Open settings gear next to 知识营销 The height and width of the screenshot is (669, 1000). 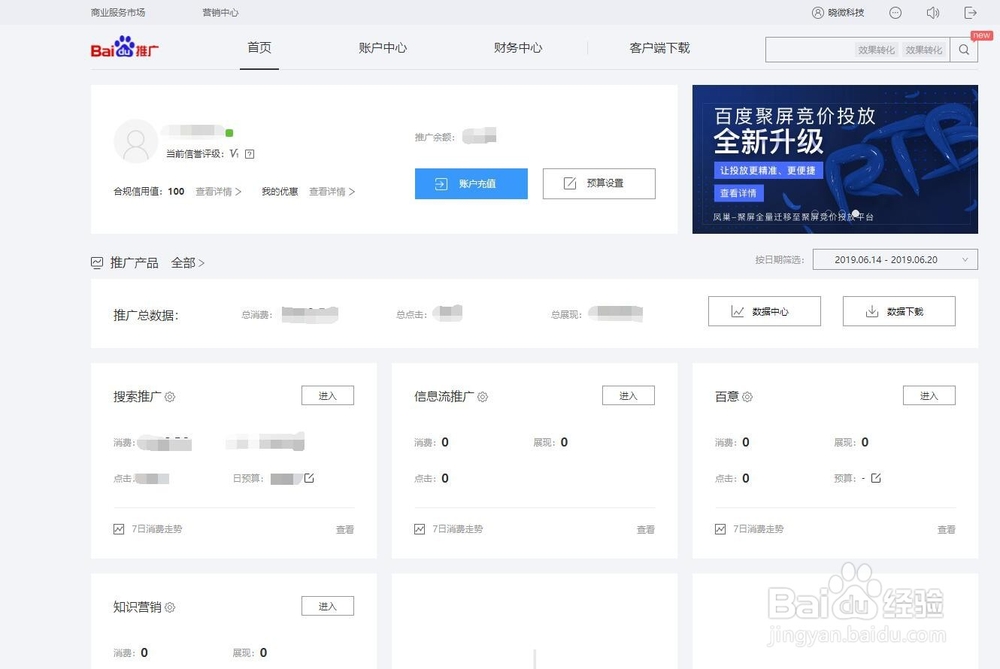pyautogui.click(x=170, y=607)
